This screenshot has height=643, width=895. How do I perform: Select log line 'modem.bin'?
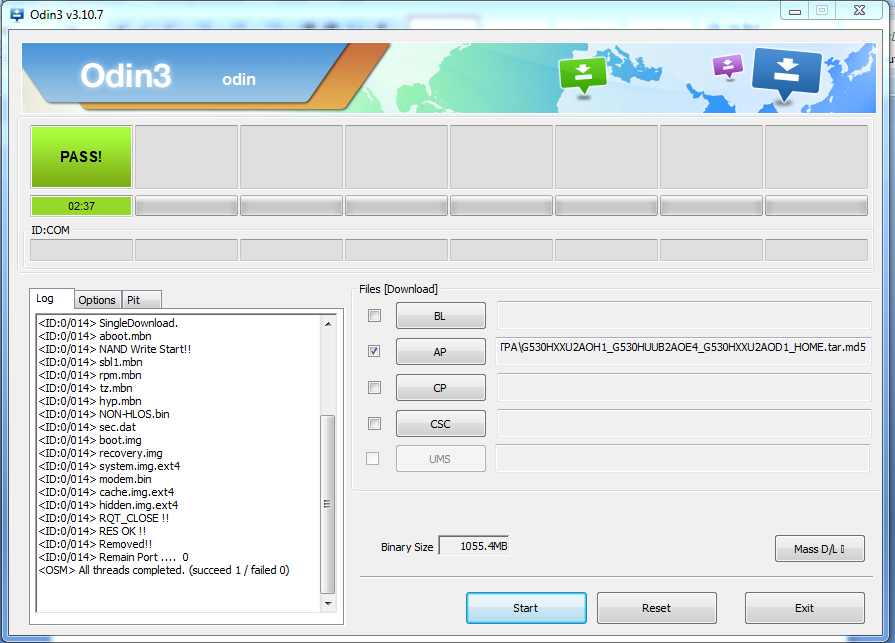pyautogui.click(x=95, y=479)
